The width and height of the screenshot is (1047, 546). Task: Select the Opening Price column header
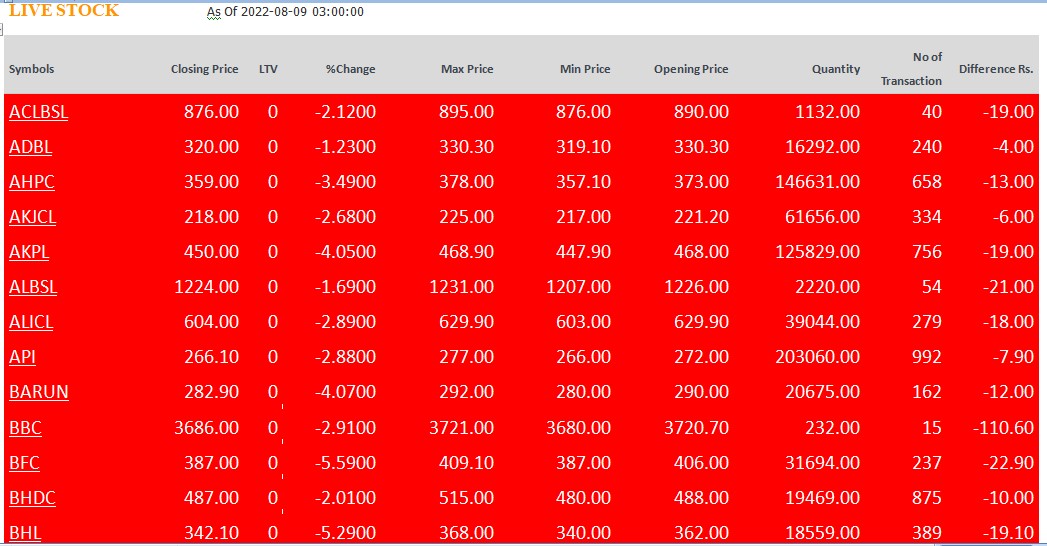point(691,69)
